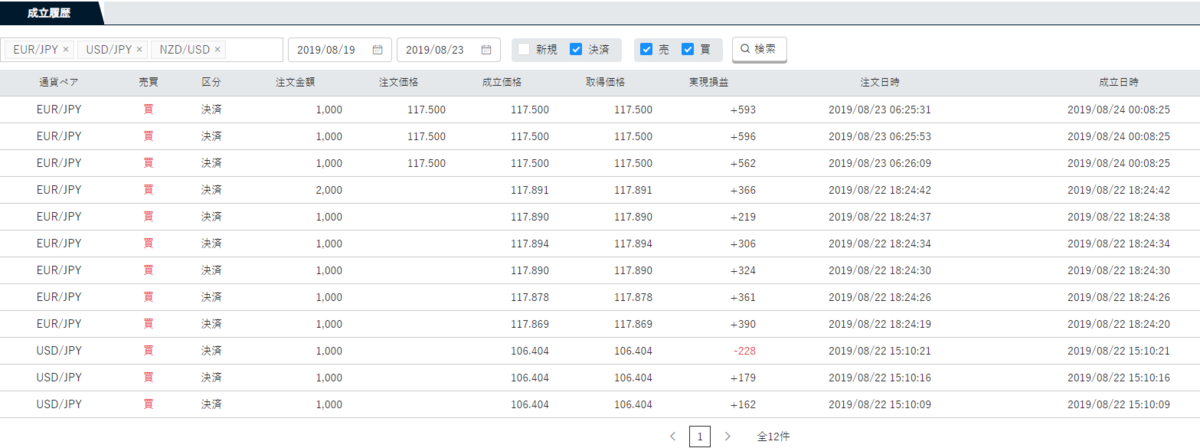Select the profit value +162
The image size is (1200, 448).
pyautogui.click(x=743, y=404)
